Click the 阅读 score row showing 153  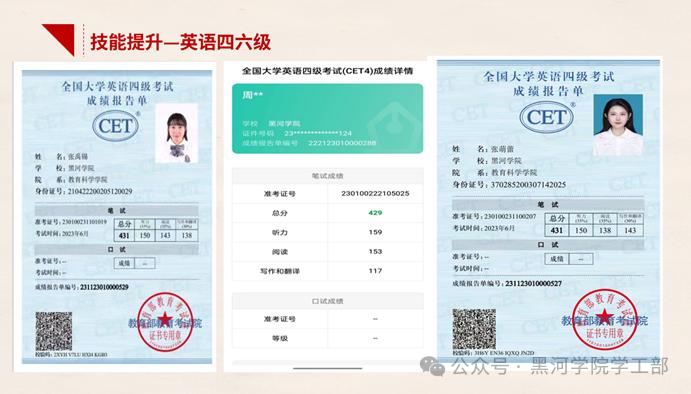[x=327, y=252]
